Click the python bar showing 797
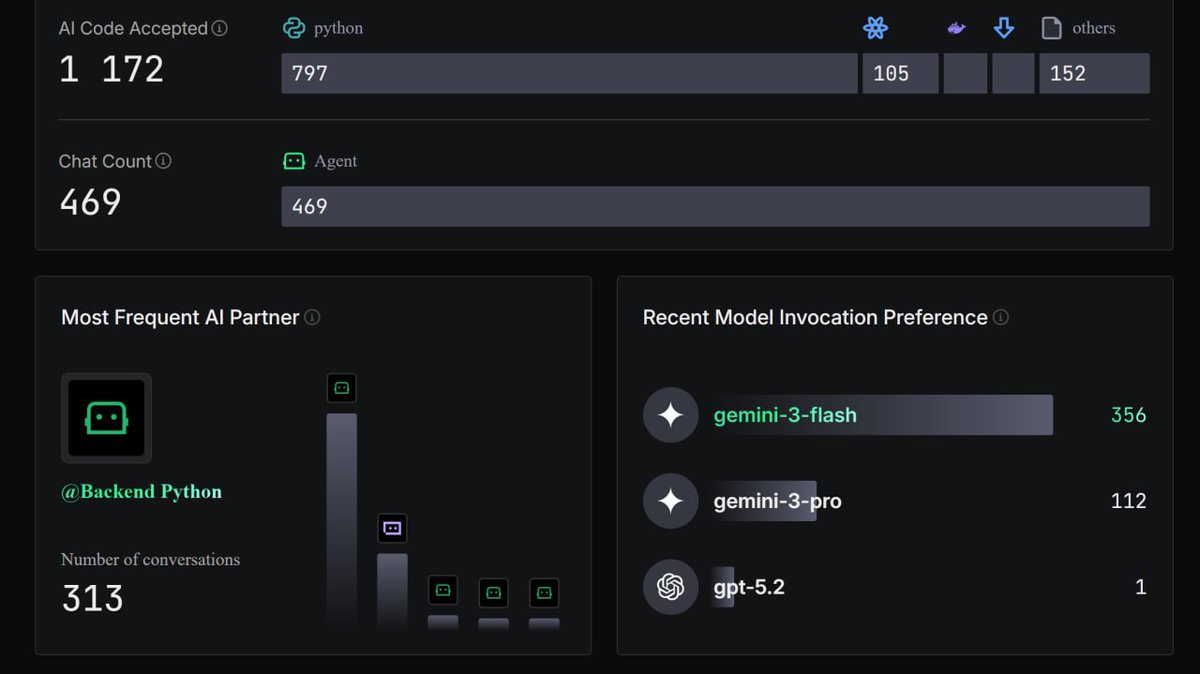The image size is (1200, 674). (569, 73)
